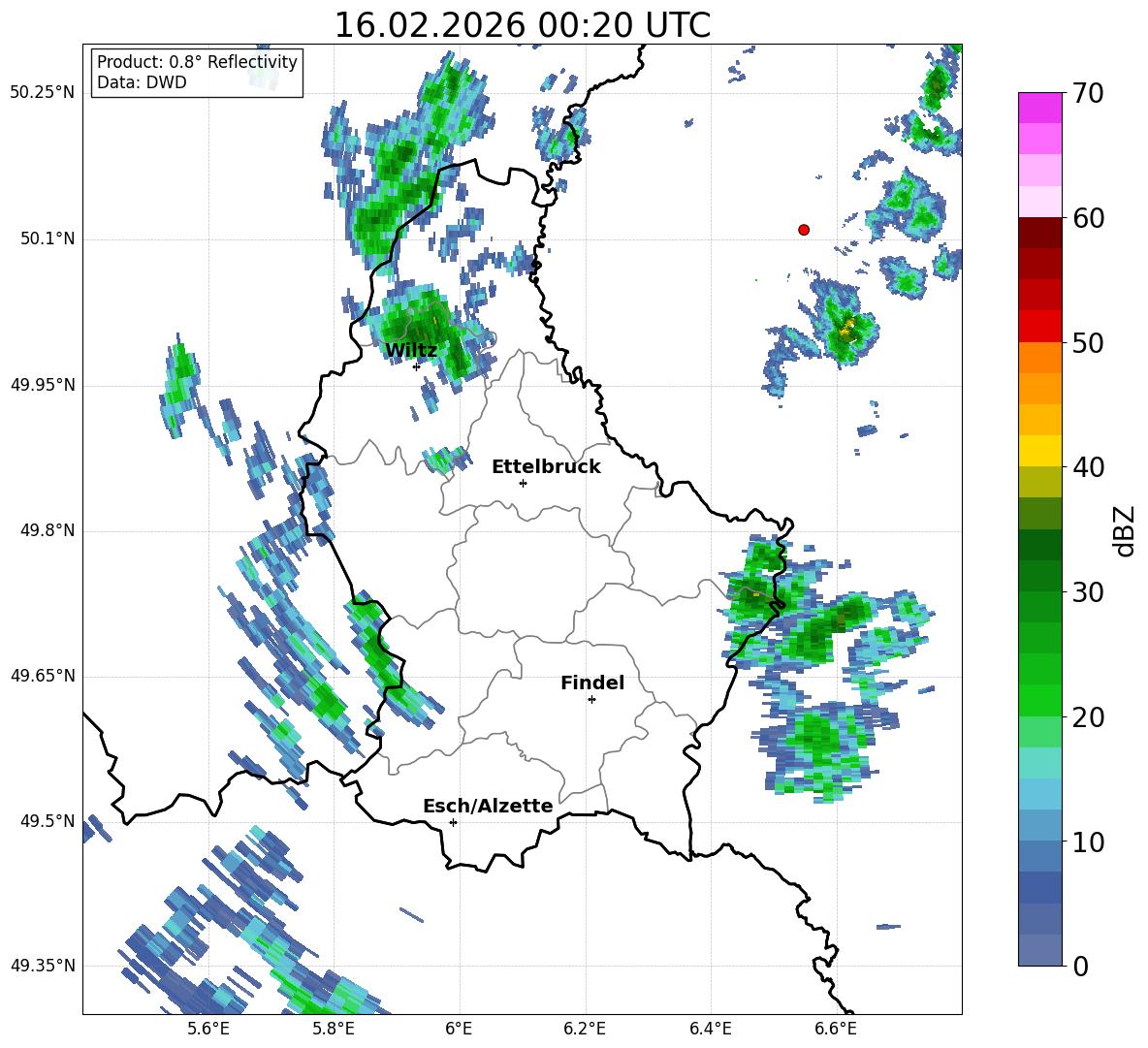Click the orange segment just below 50
This screenshot has width=1148, height=1048.
point(1039,358)
